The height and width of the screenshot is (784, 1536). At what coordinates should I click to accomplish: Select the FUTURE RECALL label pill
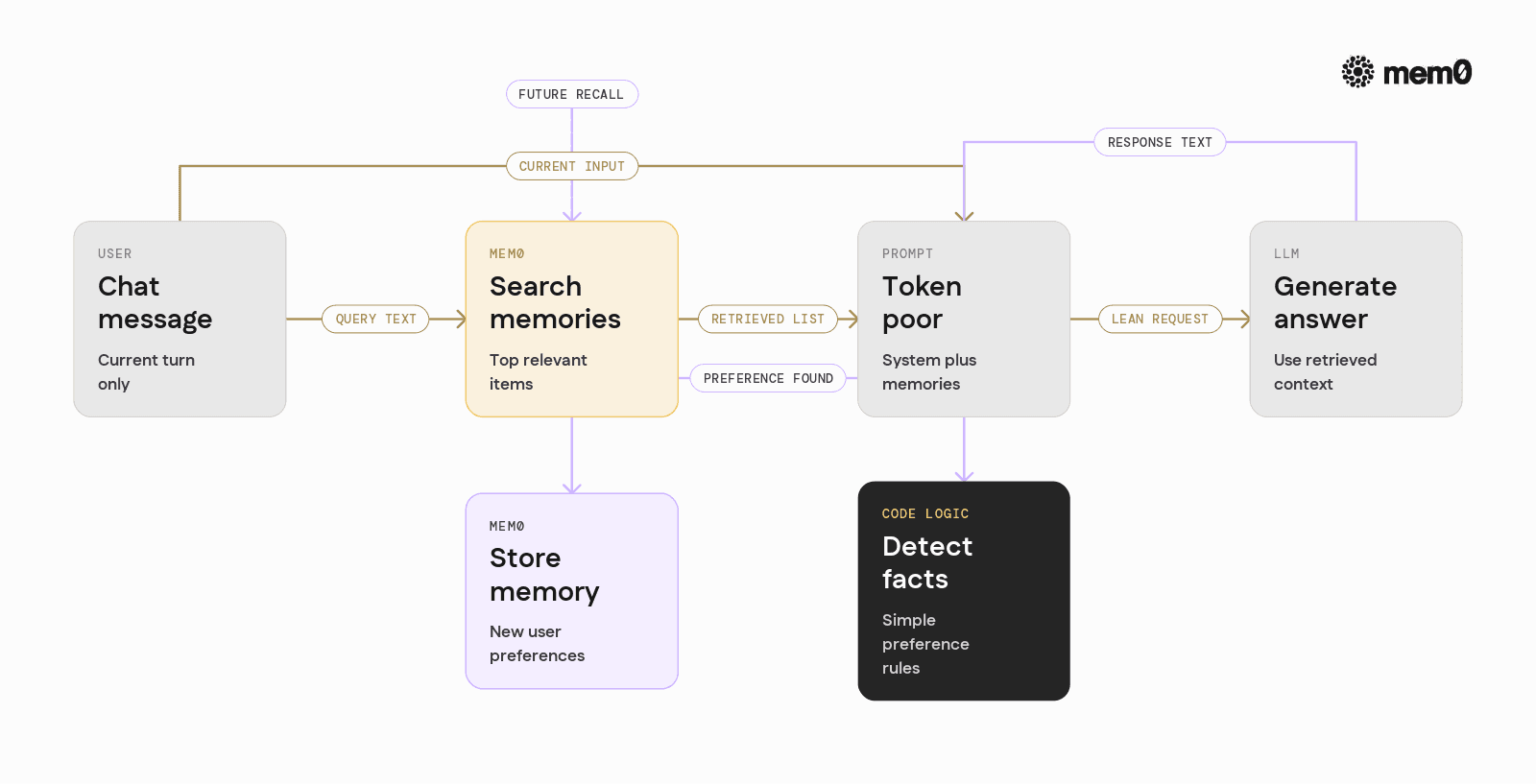[572, 94]
